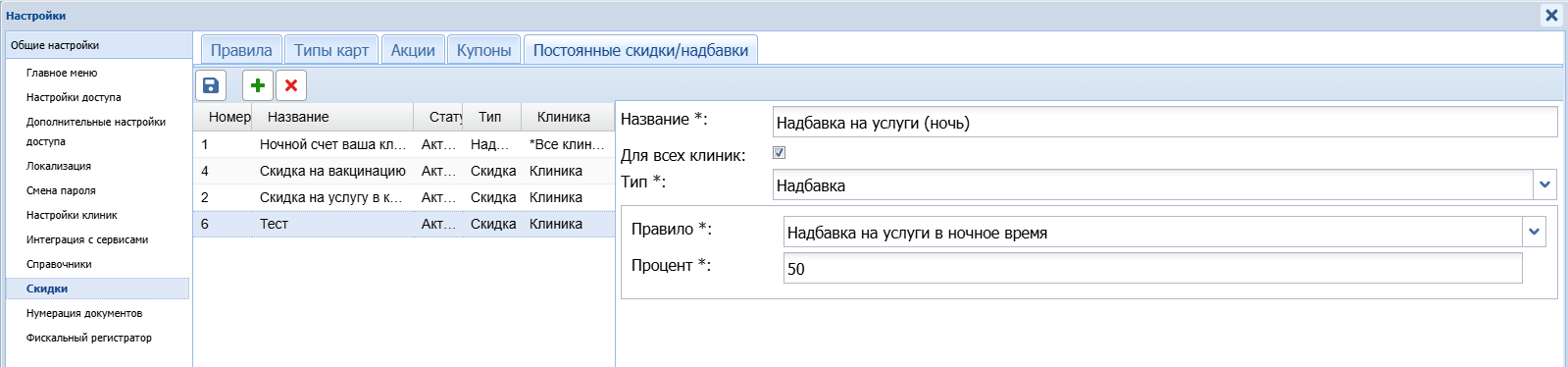This screenshot has height=367, width=1568.
Task: Select the 'Скидка на вакцинацию' row
Action: [404, 171]
